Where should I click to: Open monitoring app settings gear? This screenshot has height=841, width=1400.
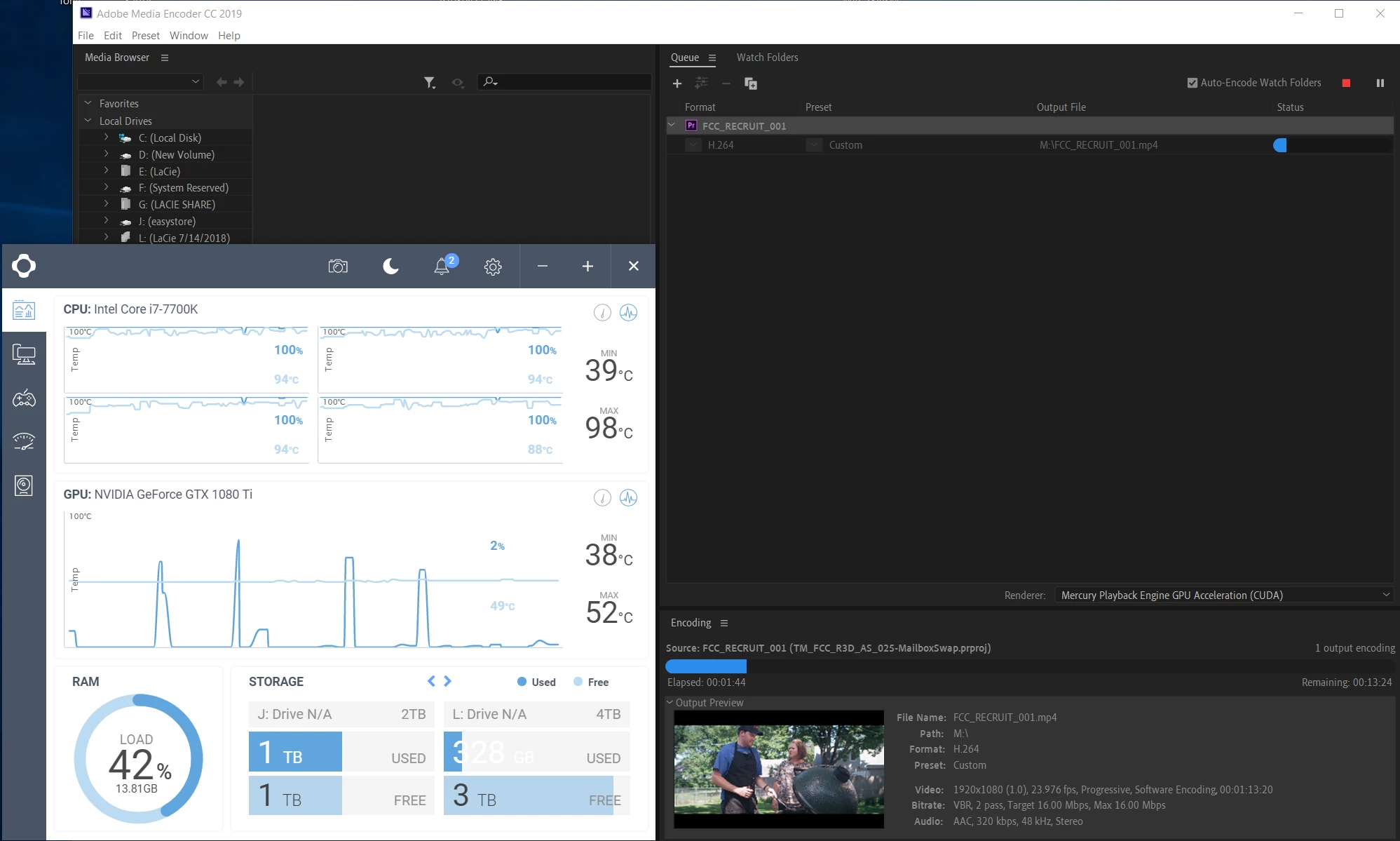[493, 267]
